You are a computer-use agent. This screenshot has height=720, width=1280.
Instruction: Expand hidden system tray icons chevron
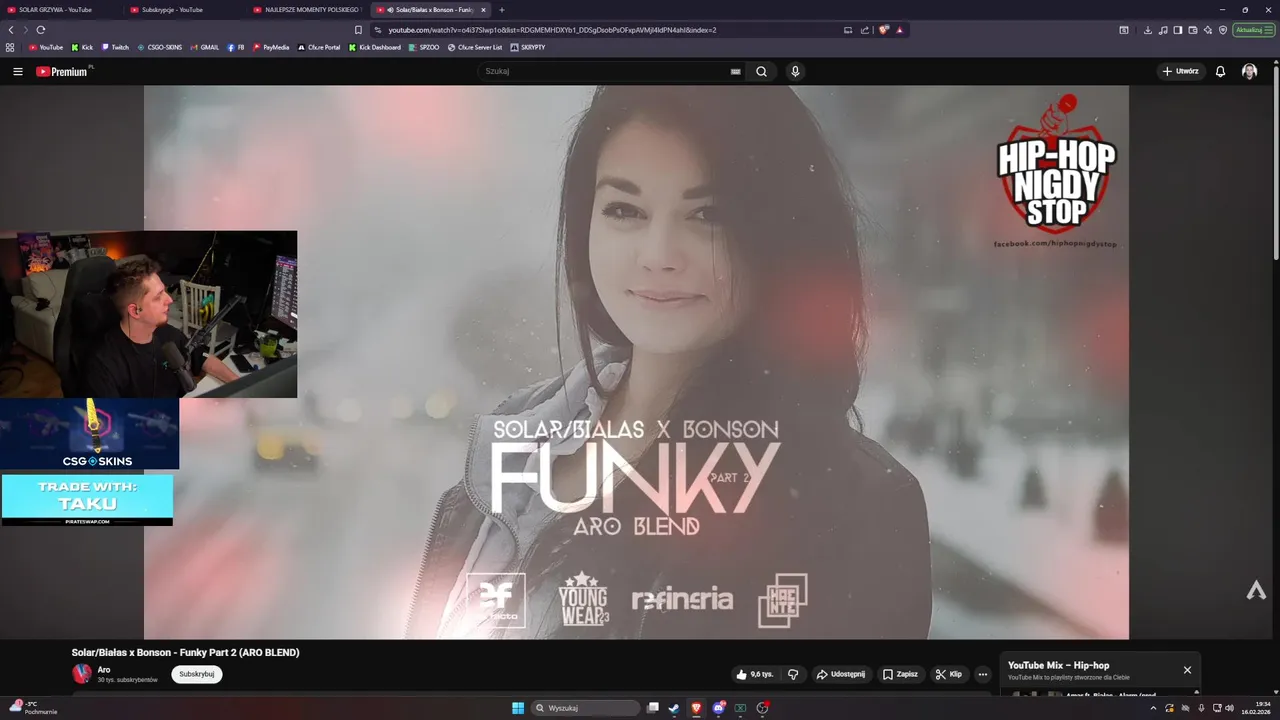1153,708
